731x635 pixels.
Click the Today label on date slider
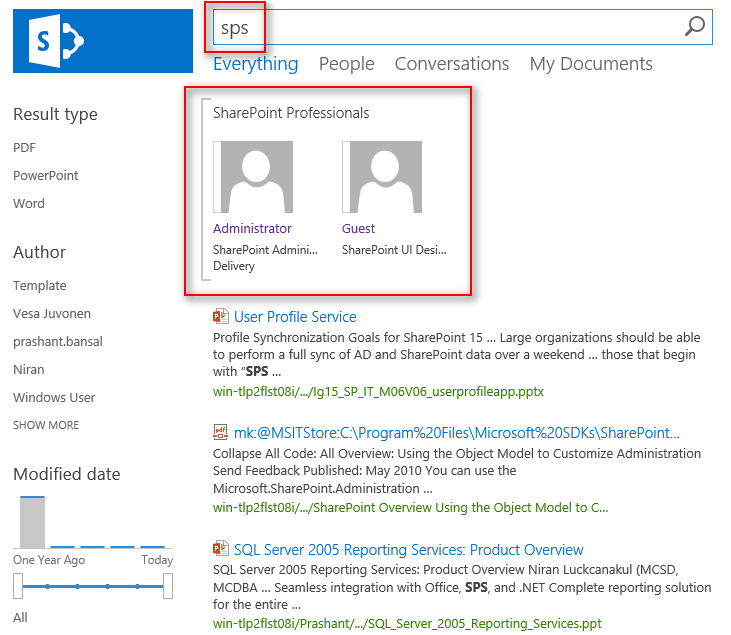[x=157, y=560]
